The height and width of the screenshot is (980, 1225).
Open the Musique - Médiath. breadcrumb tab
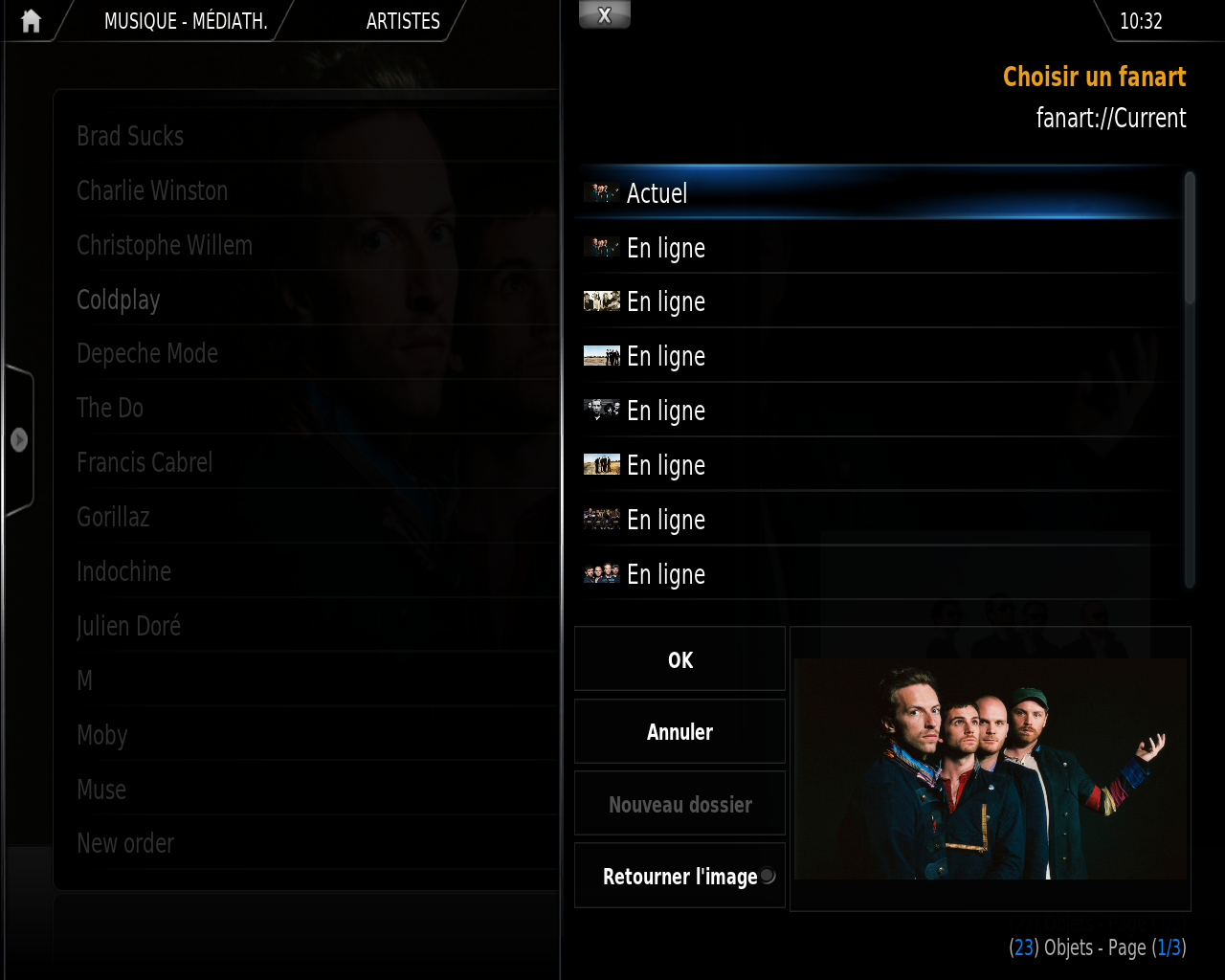tap(186, 21)
